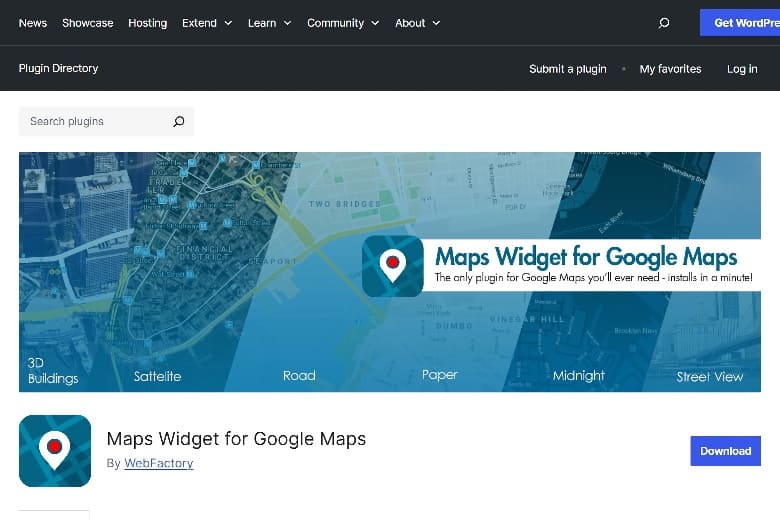Open Submit a plugin link

[x=568, y=69]
